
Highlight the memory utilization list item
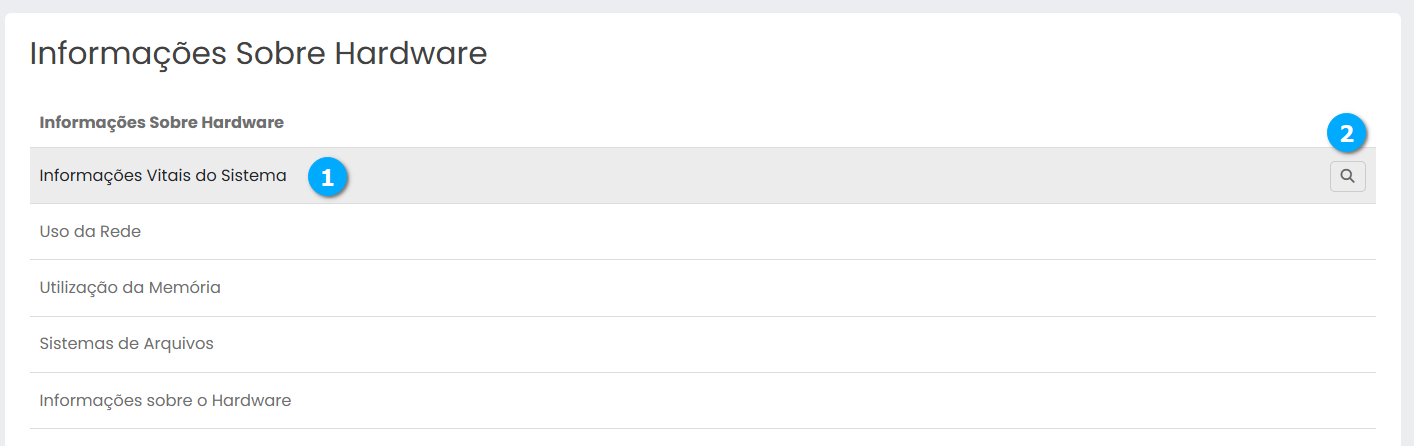coord(700,288)
